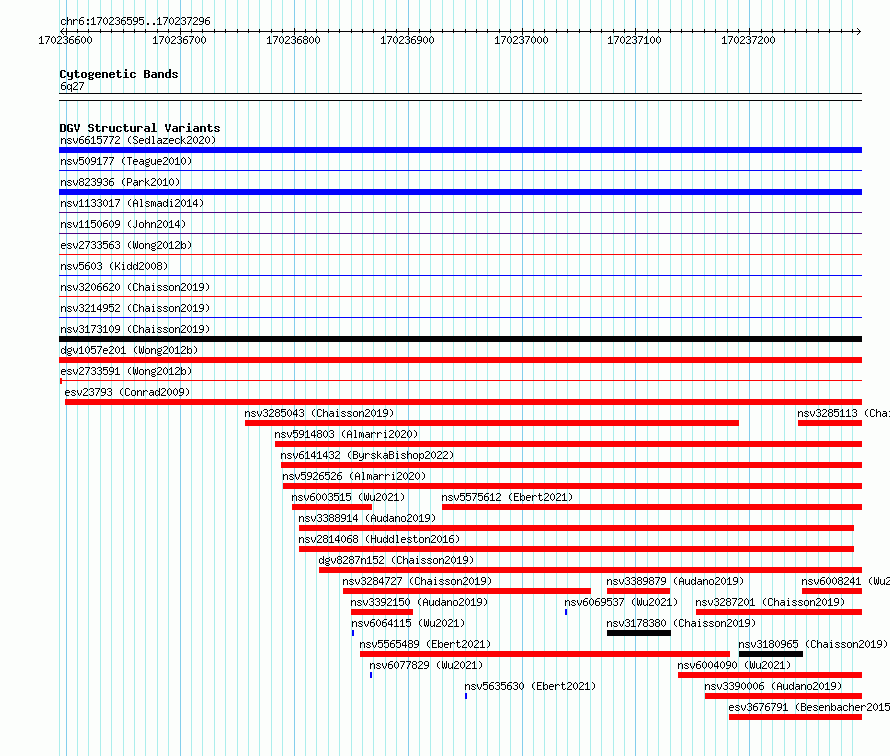This screenshot has height=756, width=890.
Task: Click nsv6069537 (Wu2021) label
Action: click(x=621, y=602)
